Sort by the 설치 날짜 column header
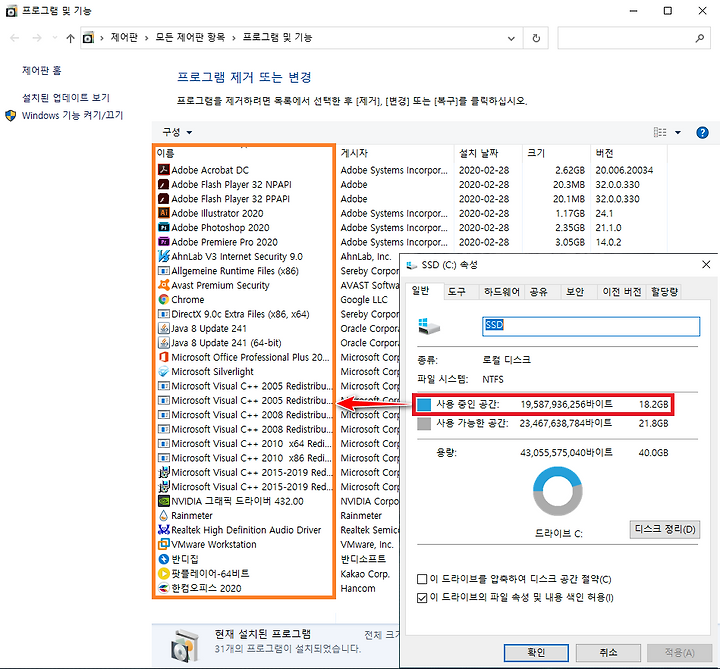The image size is (720, 669). 489,153
